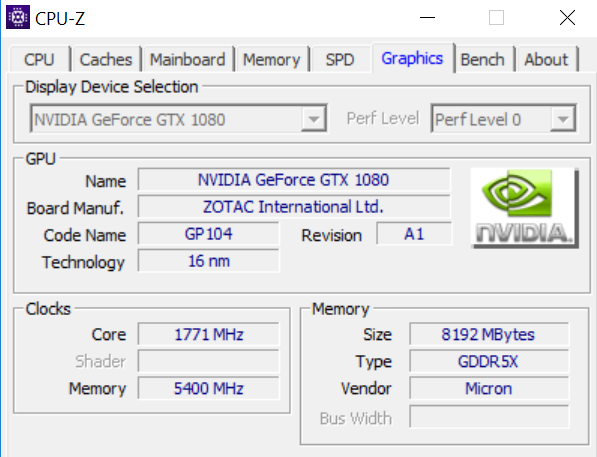This screenshot has width=597, height=457.
Task: Click the Perf Level label
Action: pos(383,118)
